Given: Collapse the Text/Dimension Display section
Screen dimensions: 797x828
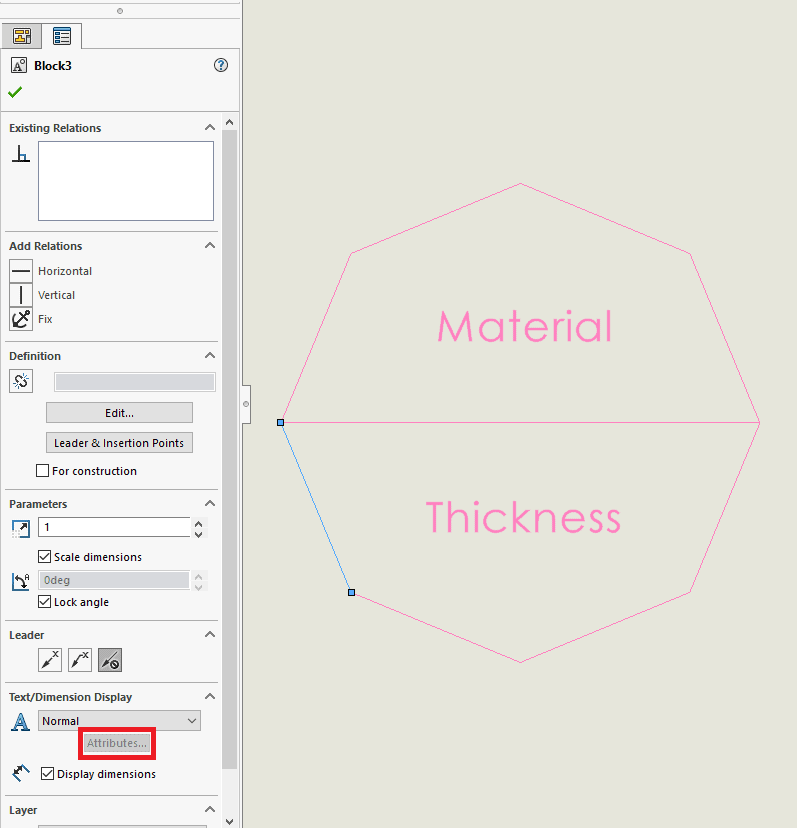Looking at the screenshot, I should (x=210, y=697).
